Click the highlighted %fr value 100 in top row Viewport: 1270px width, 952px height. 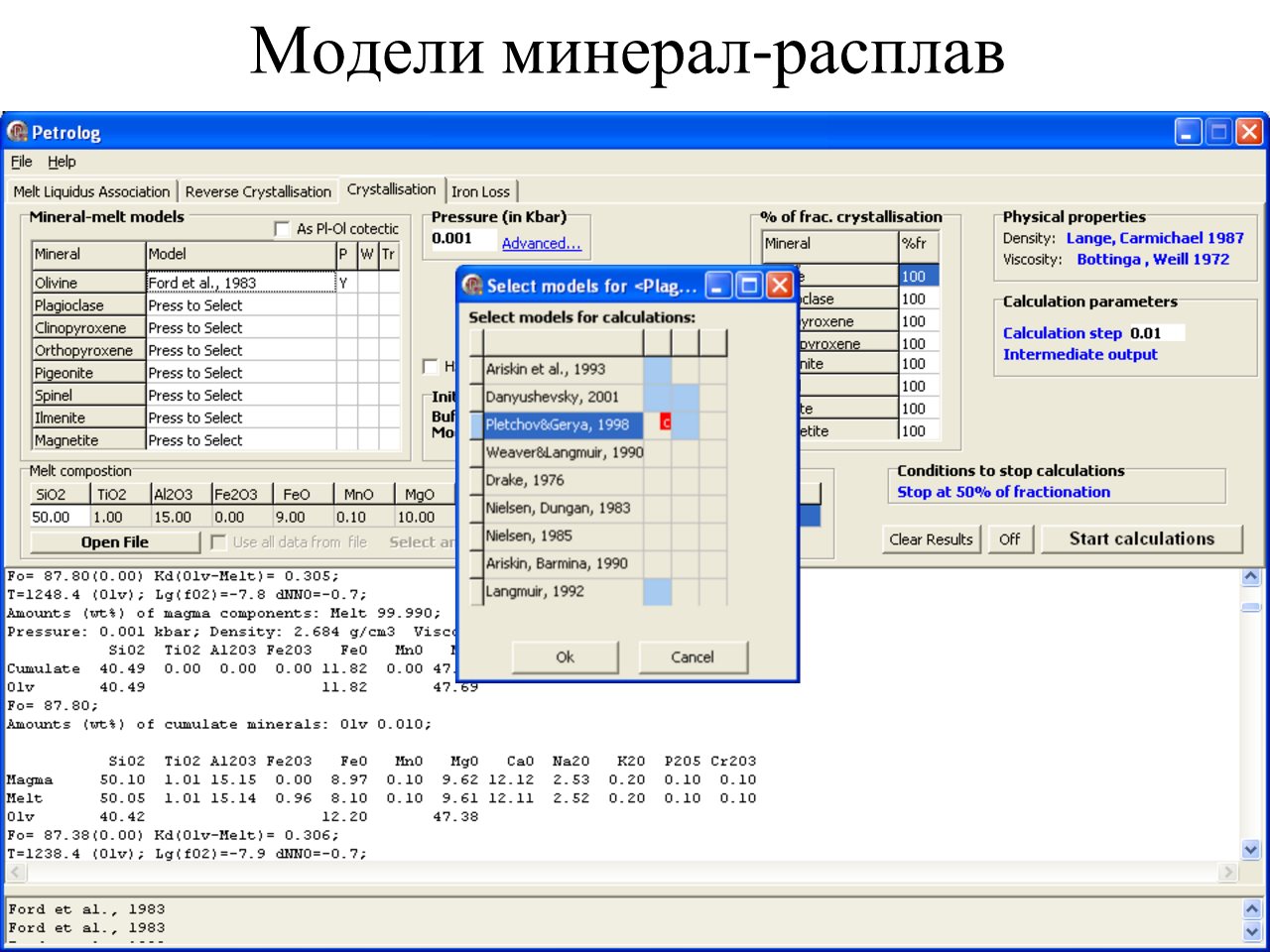tap(919, 276)
